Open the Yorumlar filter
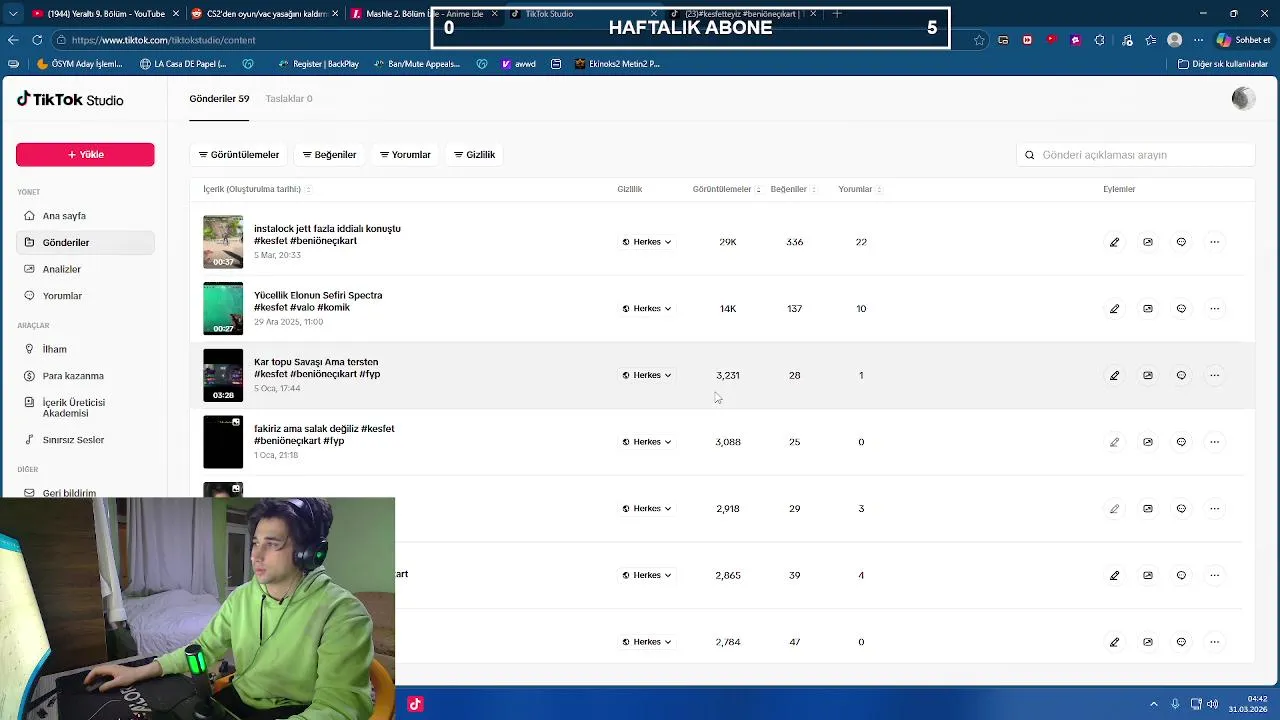 405,155
